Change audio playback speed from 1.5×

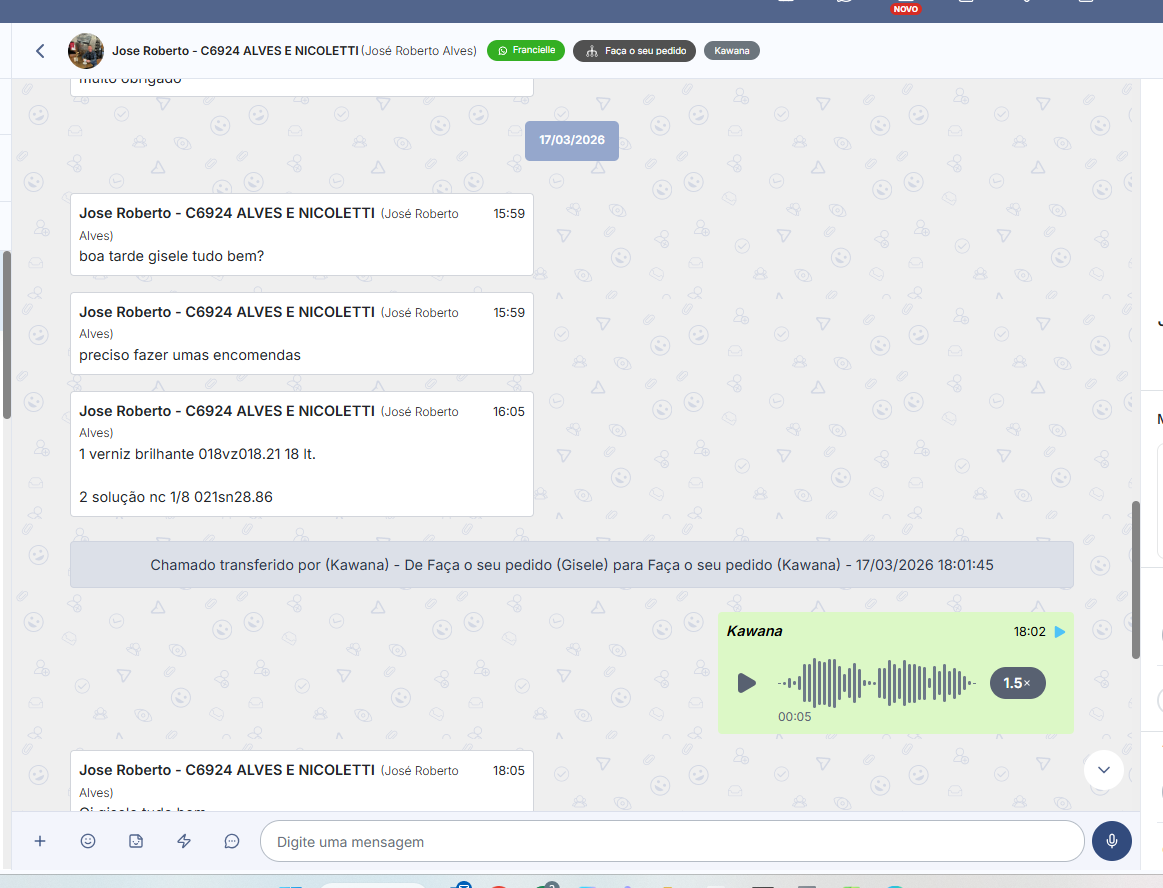click(1017, 683)
